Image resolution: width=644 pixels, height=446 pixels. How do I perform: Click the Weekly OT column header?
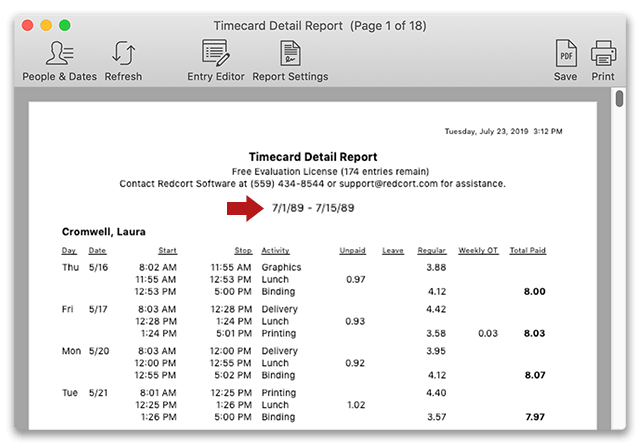tap(478, 250)
